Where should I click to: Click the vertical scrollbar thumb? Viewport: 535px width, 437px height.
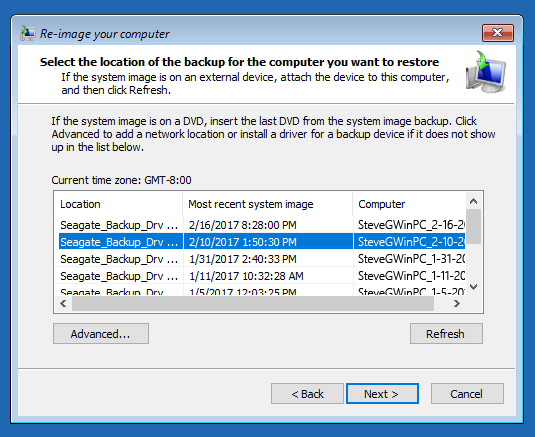click(x=473, y=227)
